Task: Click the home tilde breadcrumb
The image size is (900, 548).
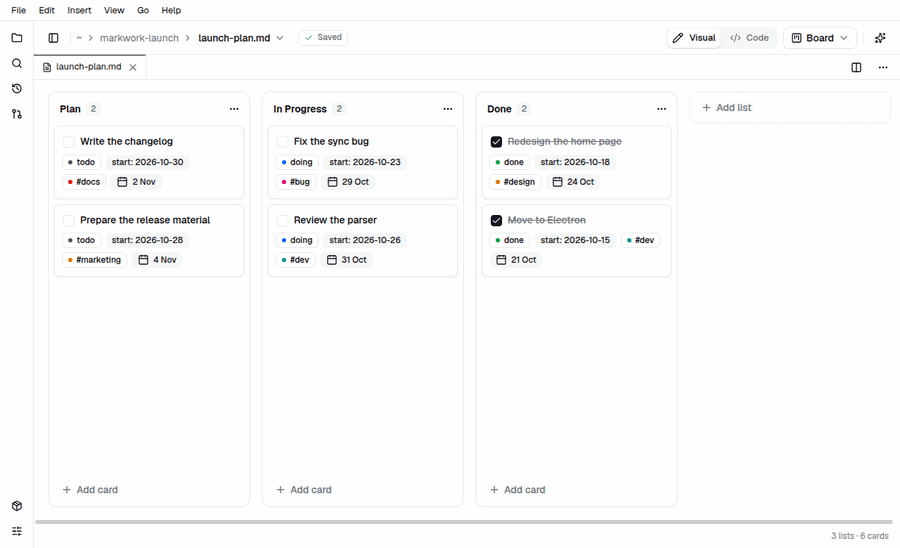Action: click(79, 38)
